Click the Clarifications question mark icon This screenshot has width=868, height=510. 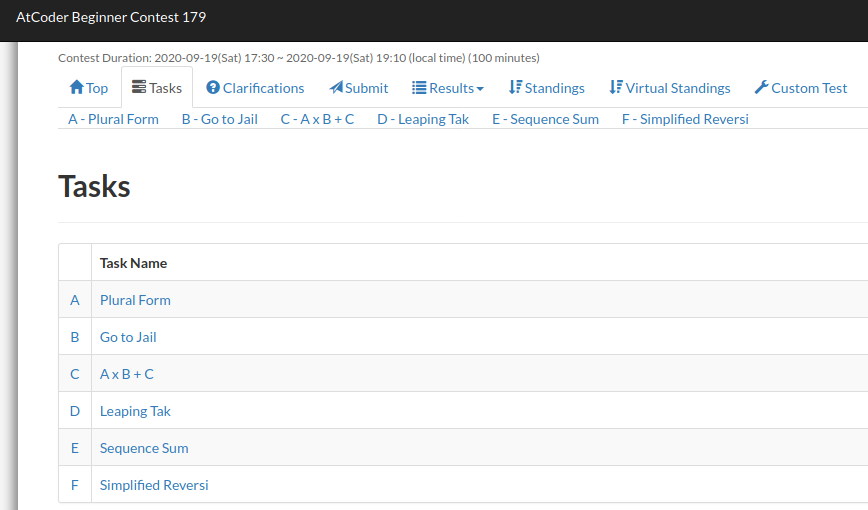point(212,88)
